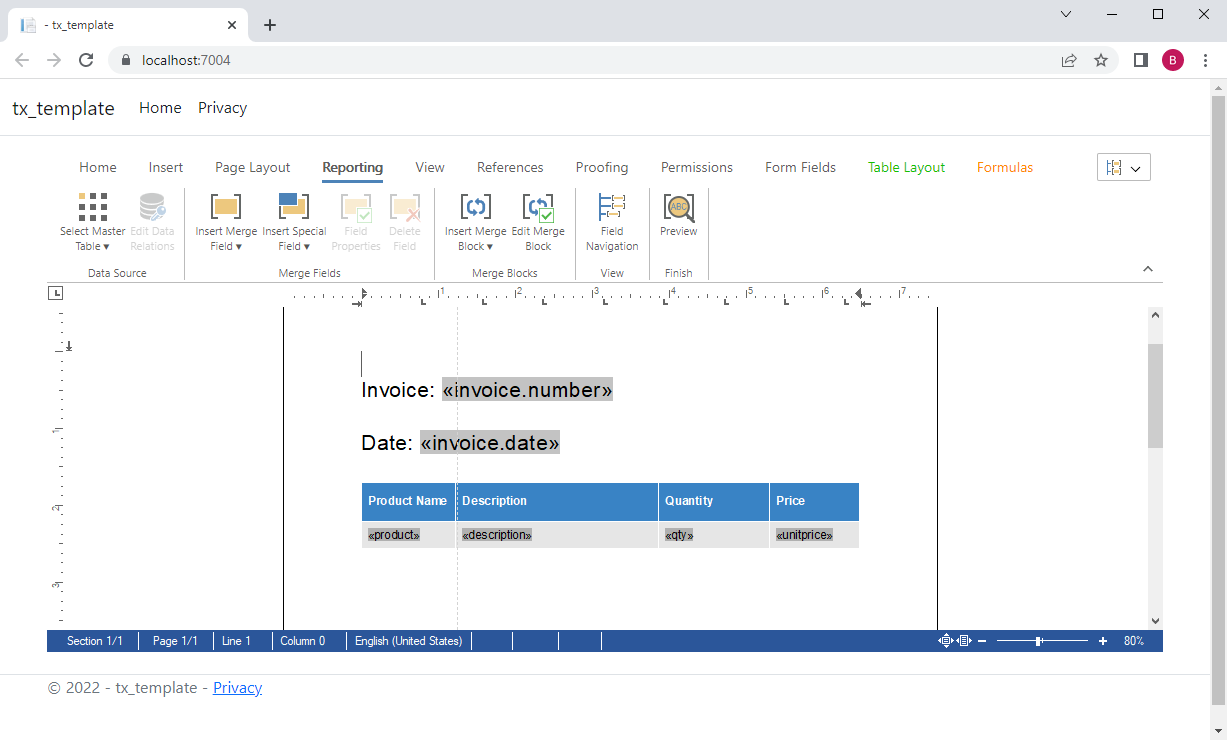This screenshot has width=1227, height=740.
Task: Click Privacy link in footer
Action: (237, 688)
